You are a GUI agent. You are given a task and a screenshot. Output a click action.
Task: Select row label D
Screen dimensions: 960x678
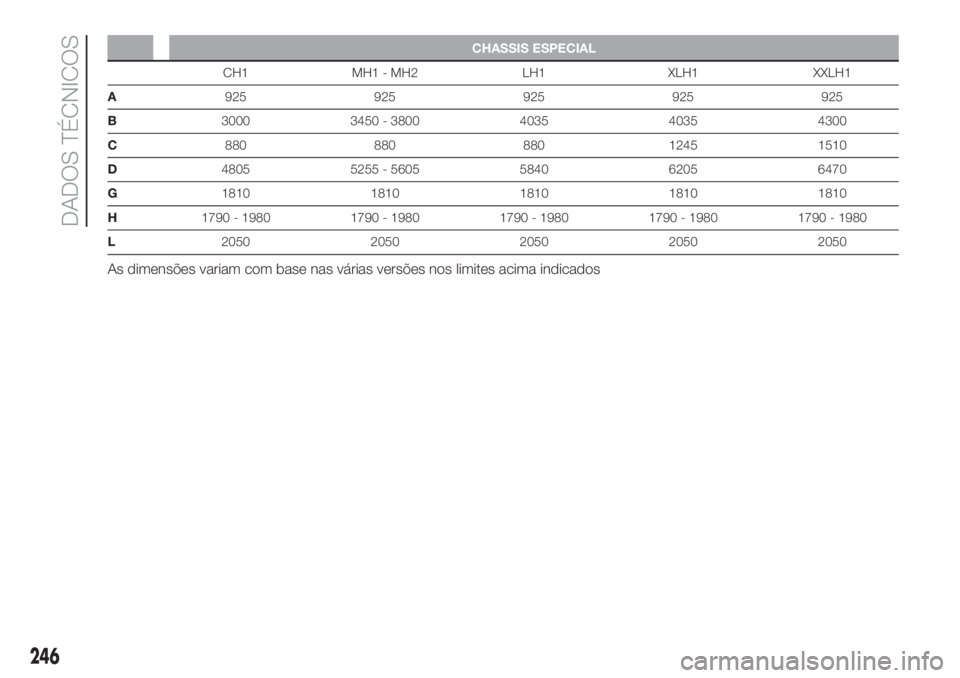click(x=112, y=169)
